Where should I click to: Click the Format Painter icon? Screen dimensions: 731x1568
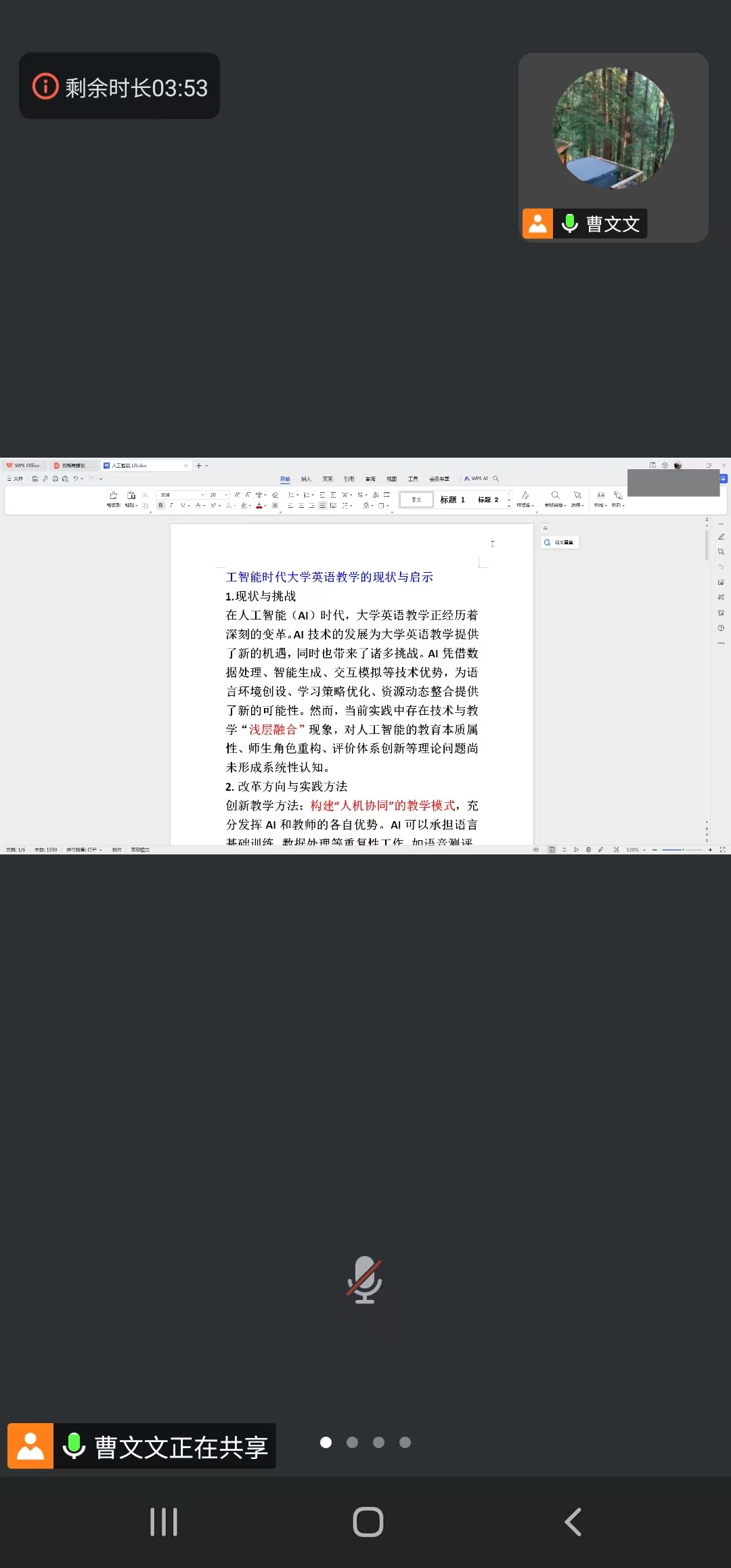(x=113, y=496)
